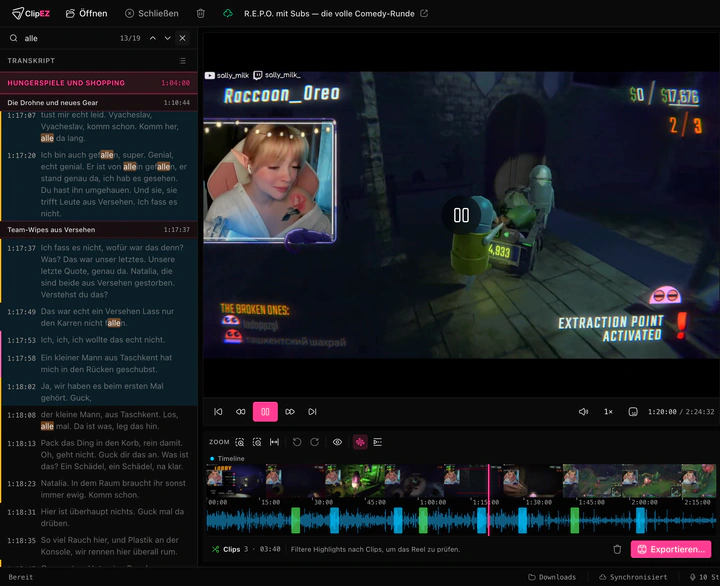720x586 pixels.
Task: Collapse 'Team-Wipes aus Versehen' section
Action: coord(99,229)
